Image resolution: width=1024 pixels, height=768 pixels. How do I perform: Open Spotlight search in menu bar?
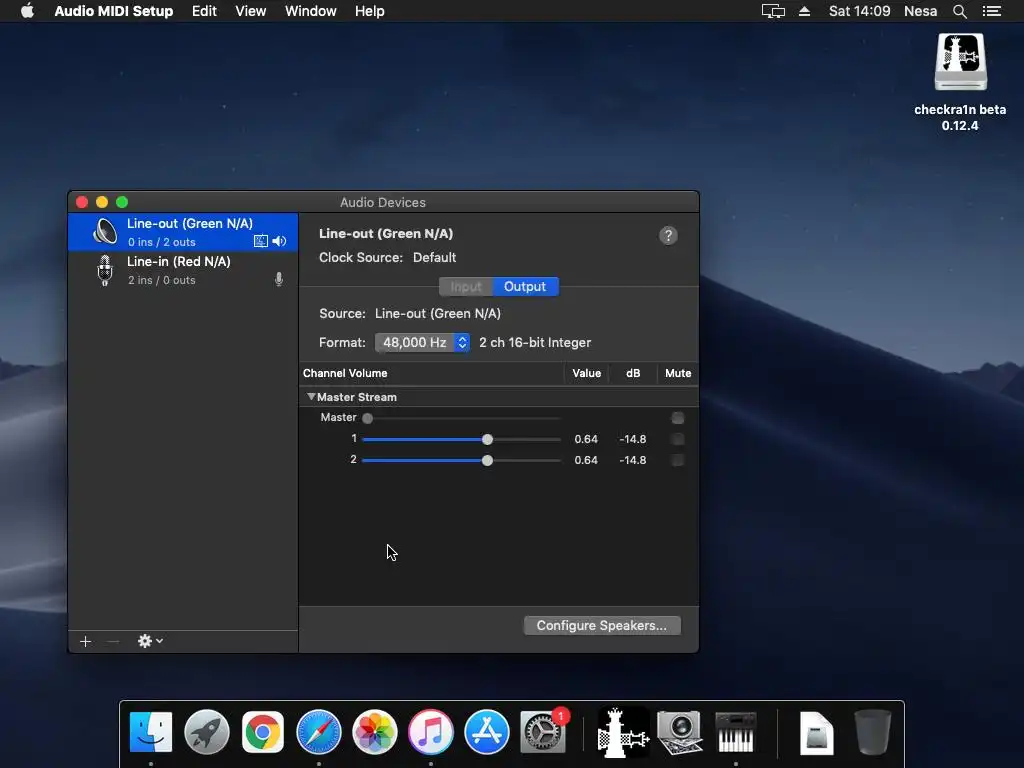(959, 11)
